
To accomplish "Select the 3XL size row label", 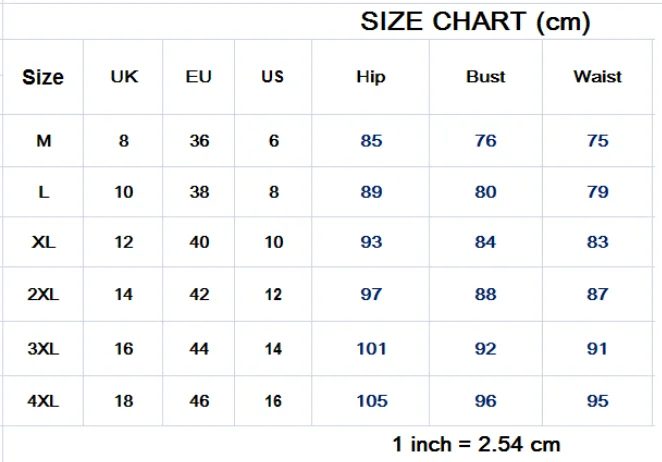I will 43,349.
